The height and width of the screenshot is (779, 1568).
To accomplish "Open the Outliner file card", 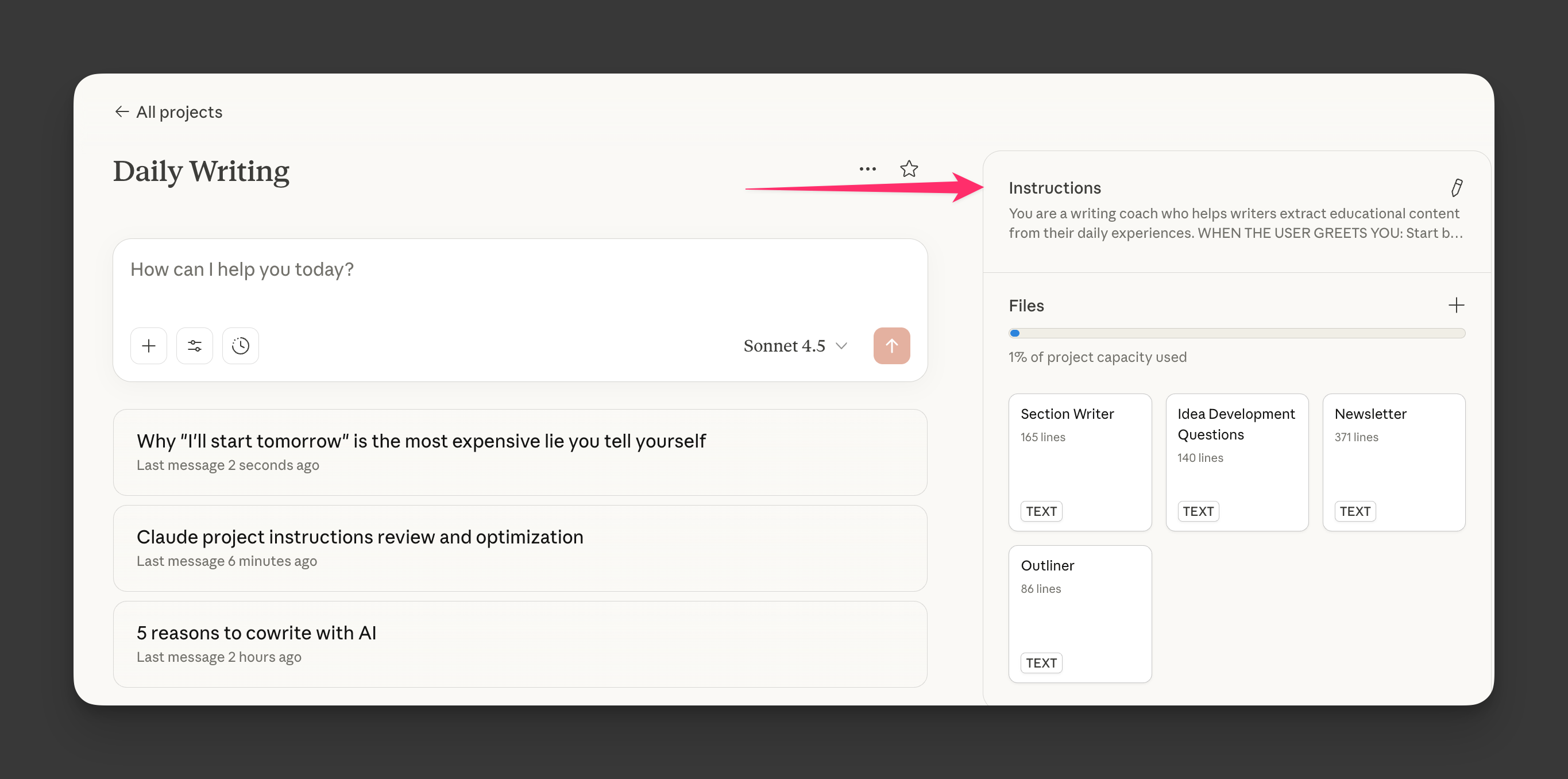I will pyautogui.click(x=1079, y=614).
